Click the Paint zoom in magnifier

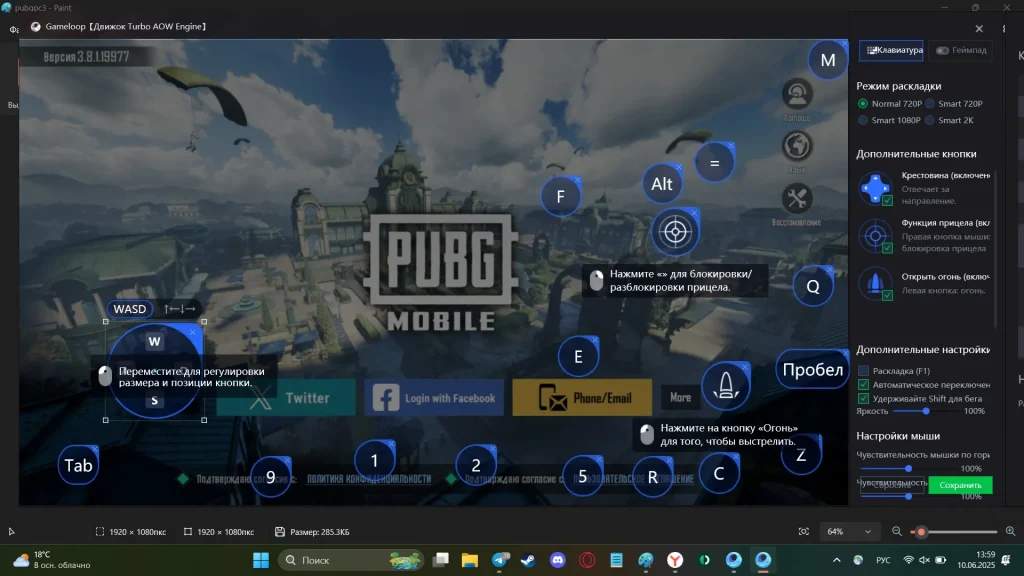1010,532
